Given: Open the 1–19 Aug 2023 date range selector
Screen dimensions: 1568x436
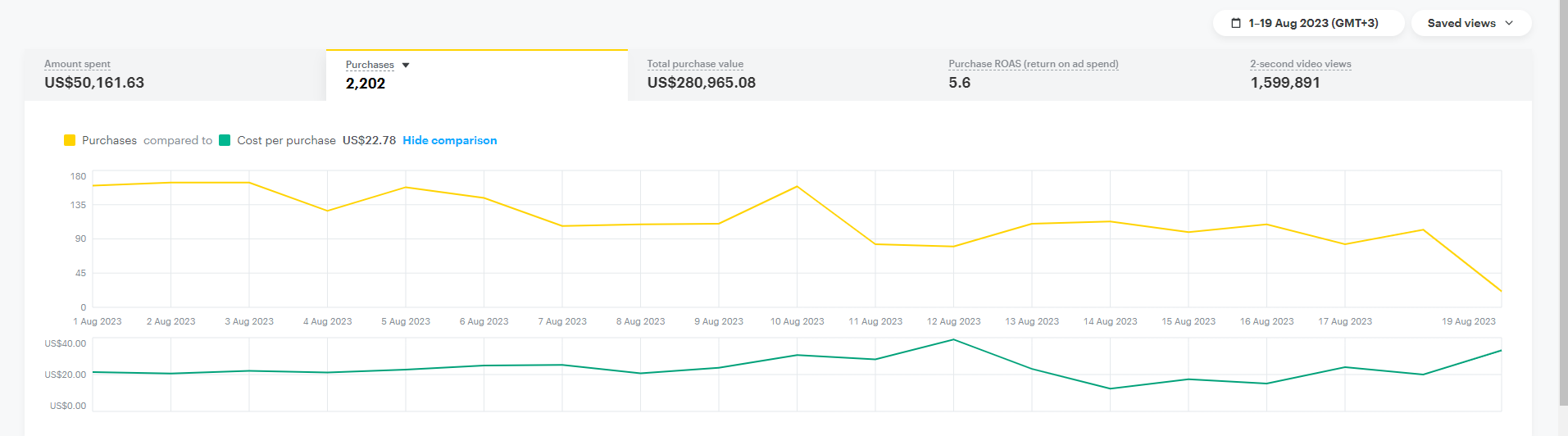Looking at the screenshot, I should click(1307, 23).
